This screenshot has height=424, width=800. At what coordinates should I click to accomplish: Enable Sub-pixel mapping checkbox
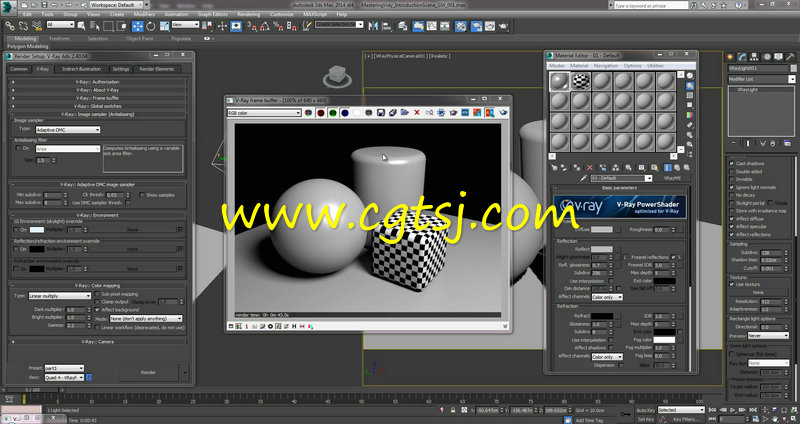tap(97, 294)
